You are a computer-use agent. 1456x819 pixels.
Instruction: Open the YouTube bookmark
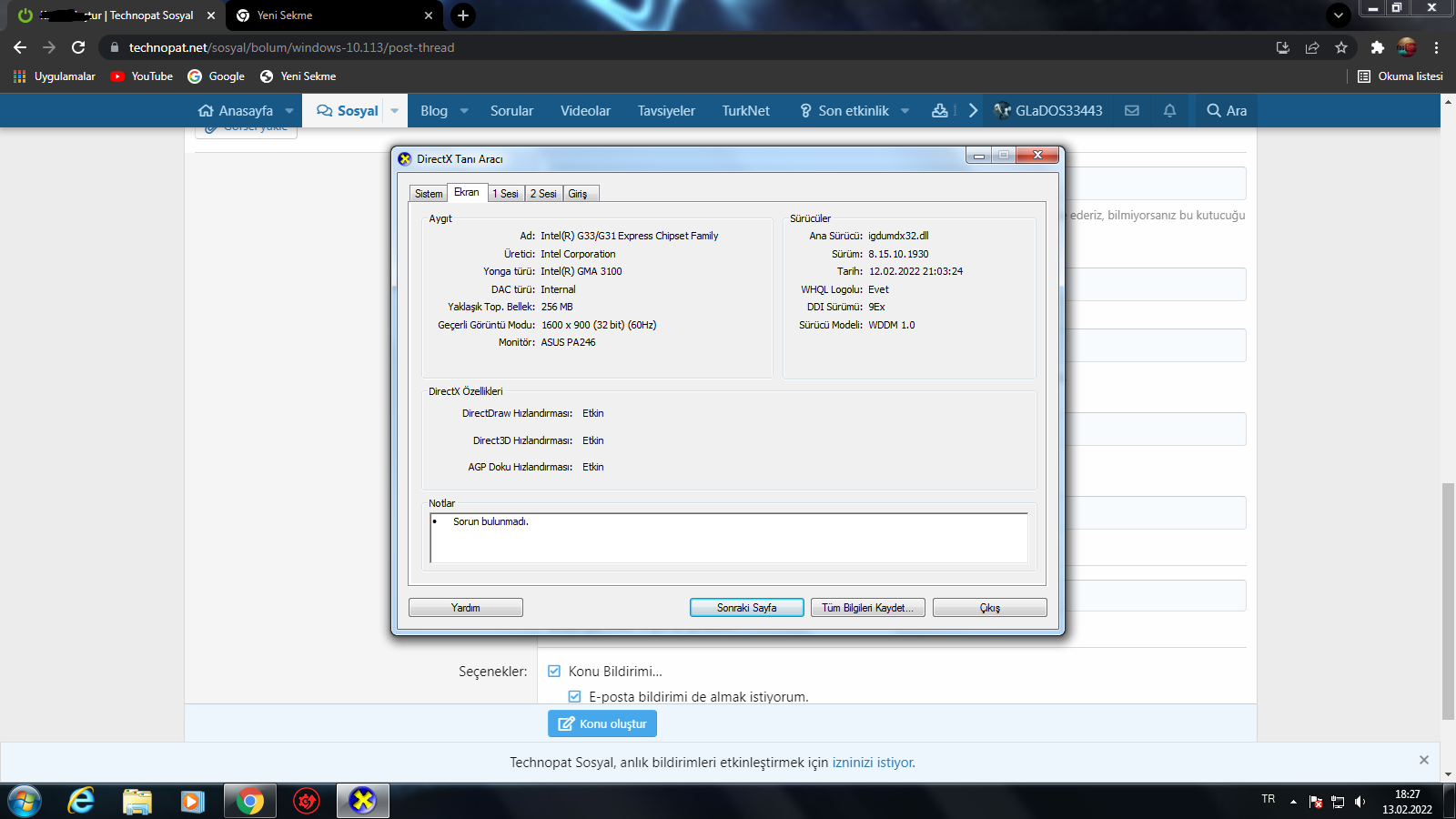(142, 76)
